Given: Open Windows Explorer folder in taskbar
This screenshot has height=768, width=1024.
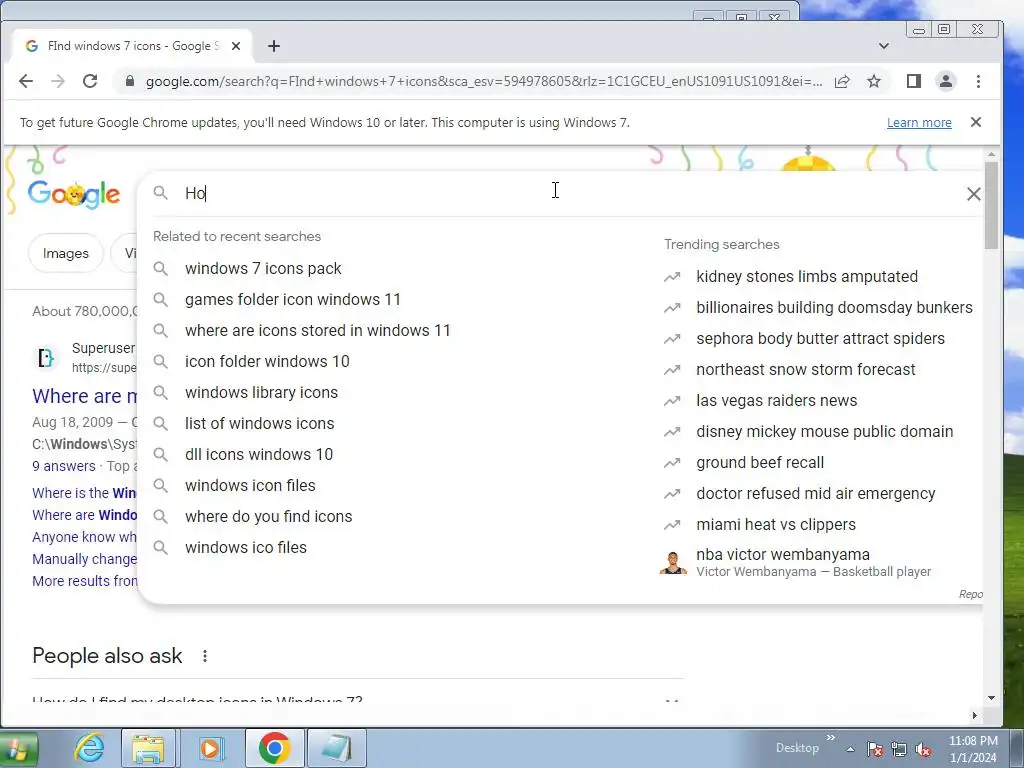Looking at the screenshot, I should coord(148,748).
